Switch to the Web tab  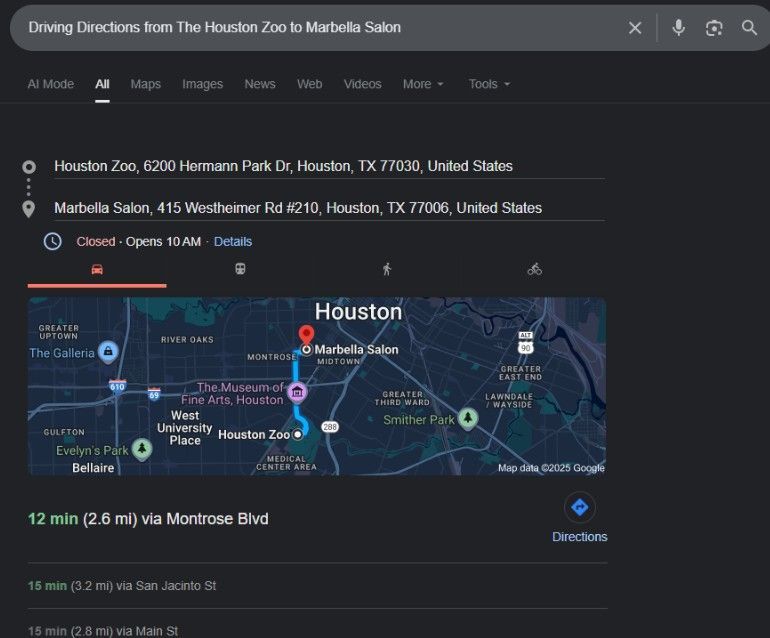(x=309, y=84)
